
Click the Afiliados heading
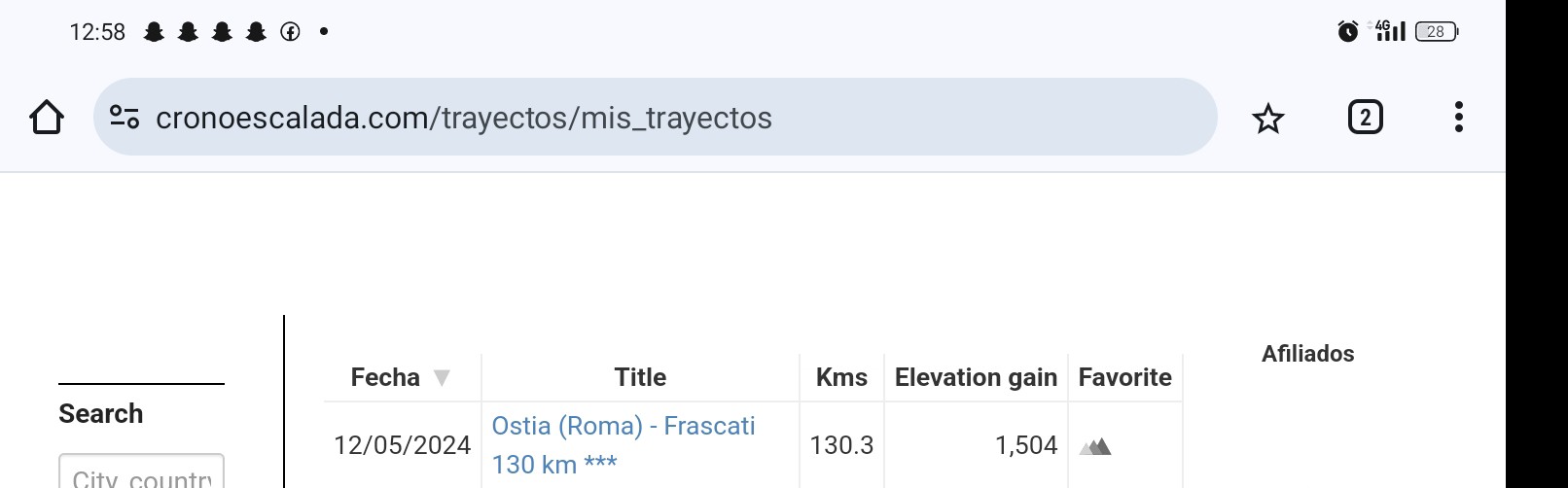click(1307, 354)
